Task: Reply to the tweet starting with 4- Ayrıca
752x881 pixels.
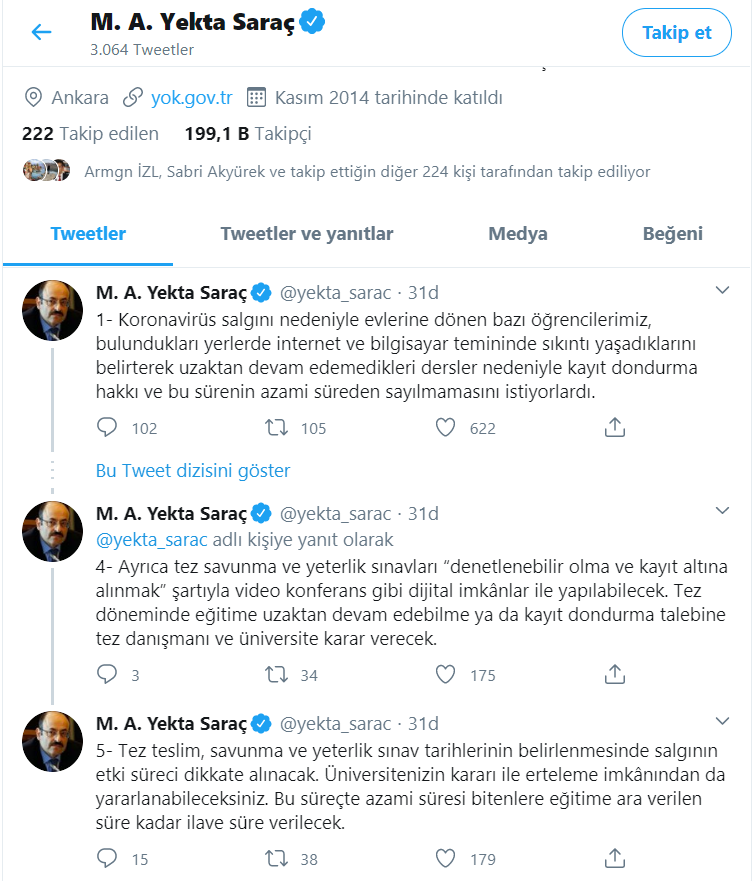Action: [x=108, y=675]
